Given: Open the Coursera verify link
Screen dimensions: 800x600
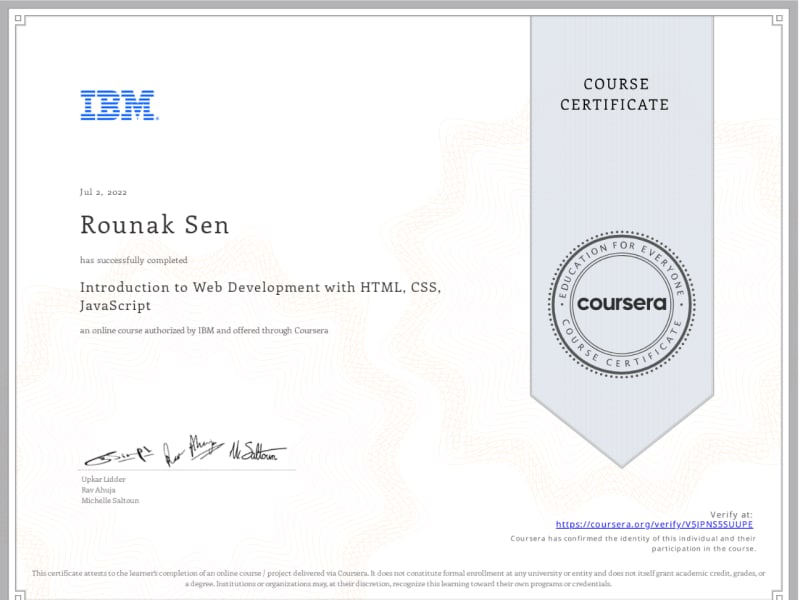Looking at the screenshot, I should [x=654, y=524].
